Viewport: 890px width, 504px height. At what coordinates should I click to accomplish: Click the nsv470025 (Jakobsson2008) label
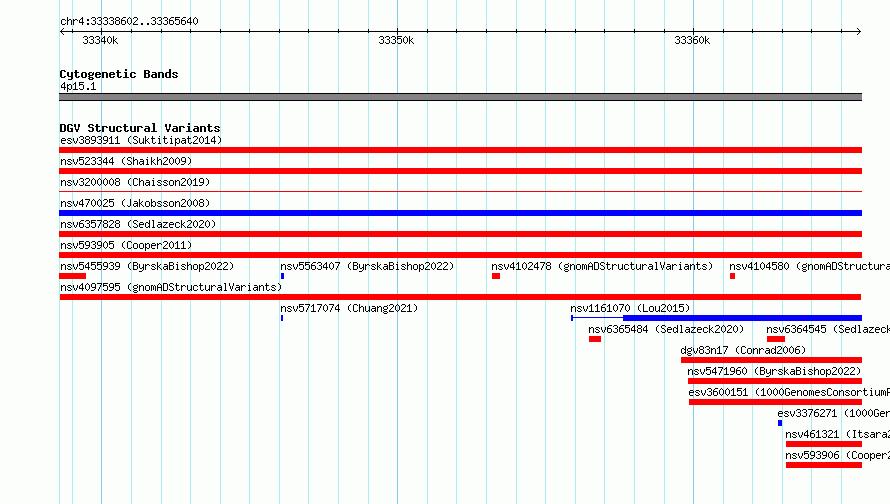pyautogui.click(x=135, y=203)
